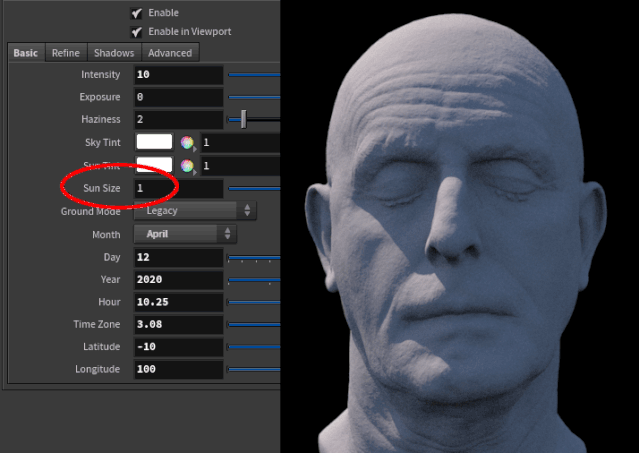The width and height of the screenshot is (639, 453).
Task: Open the Sky Tint color wheel picker
Action: tap(187, 143)
